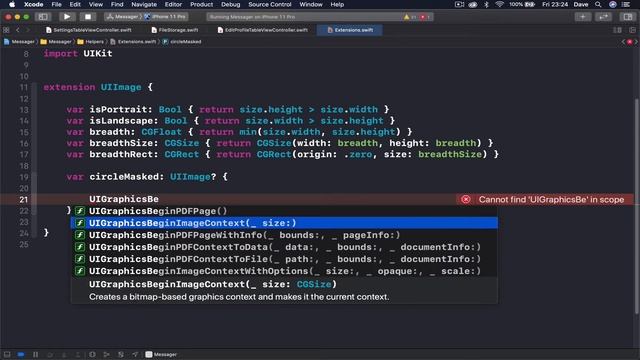Screen dimensions: 640x360
Task: Open the Editor menu
Action: pyautogui.click(x=173, y=4)
